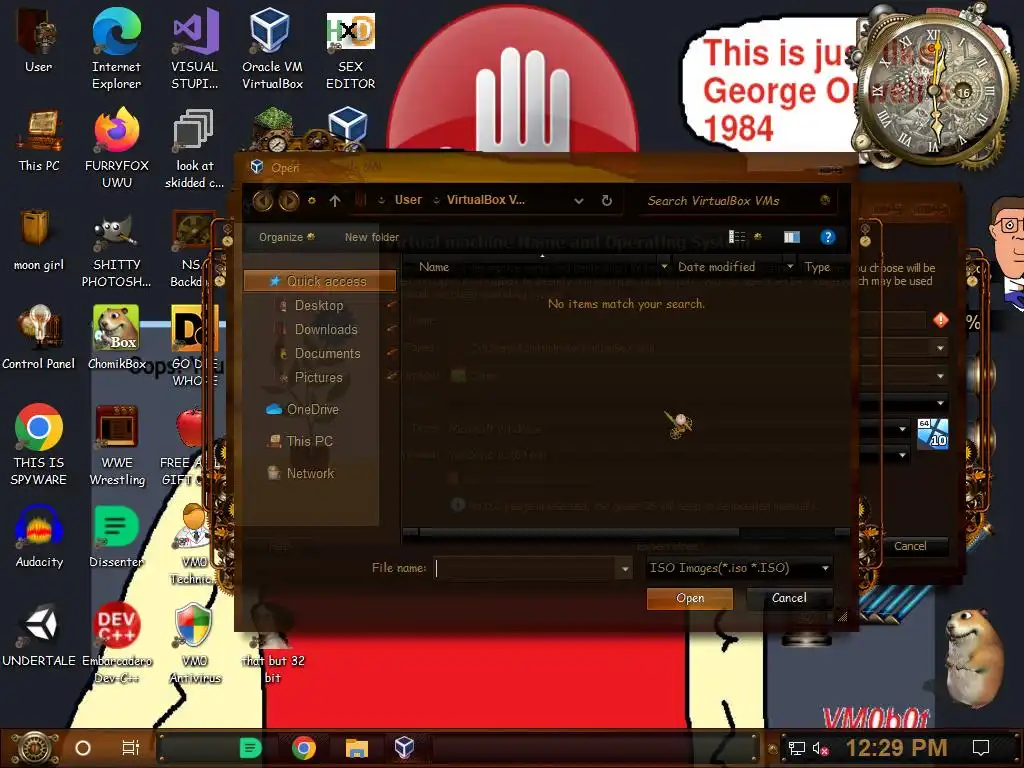Screen dimensions: 1024x768
Task: Select Pictures in navigation pane
Action: point(318,377)
